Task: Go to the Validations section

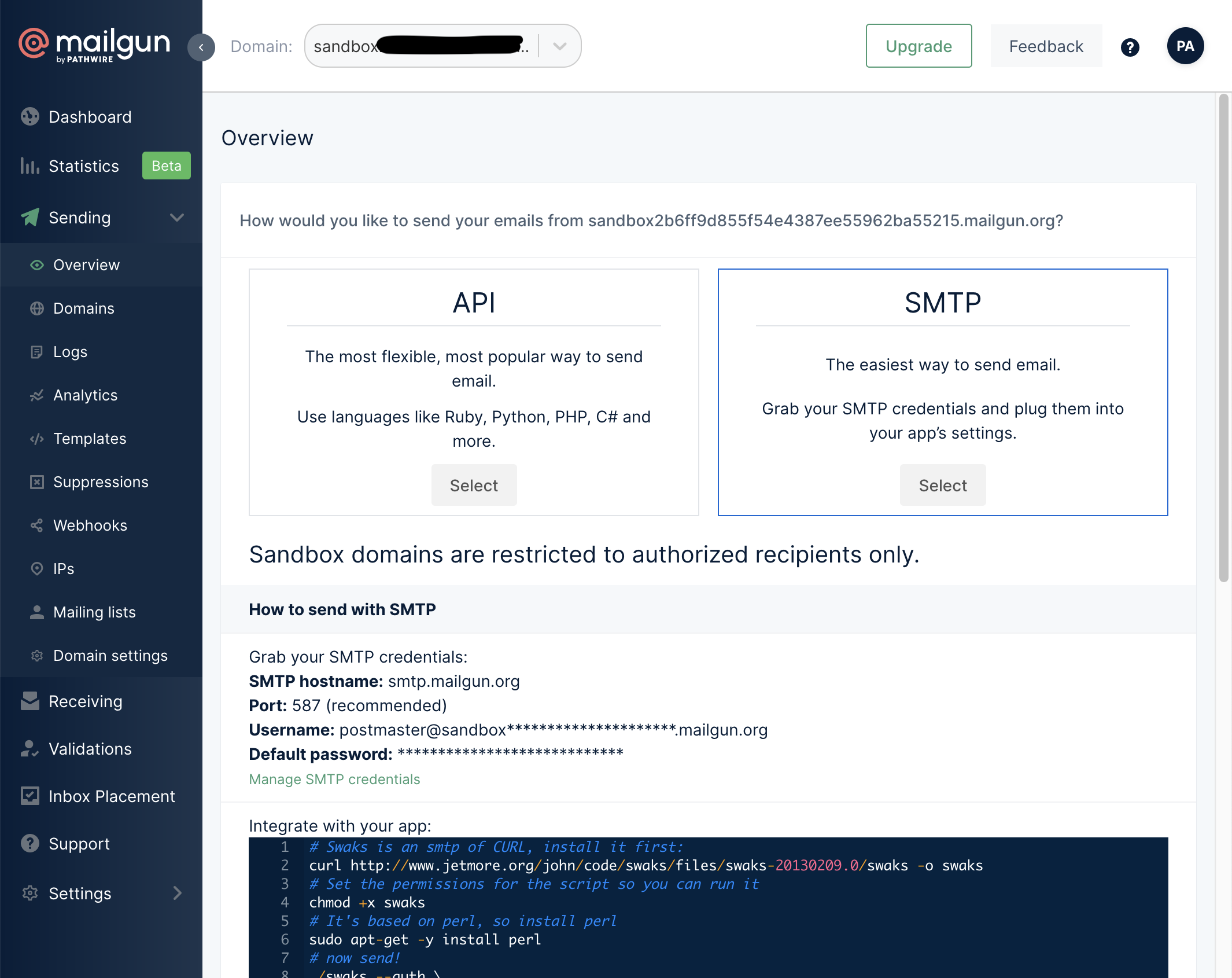Action: pos(90,749)
